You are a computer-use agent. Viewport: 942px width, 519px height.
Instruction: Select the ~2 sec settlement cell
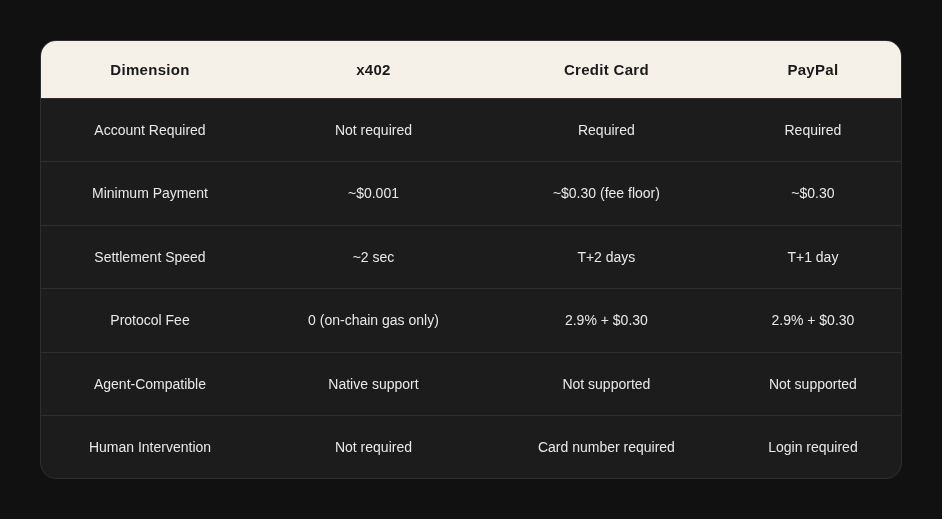coord(373,257)
